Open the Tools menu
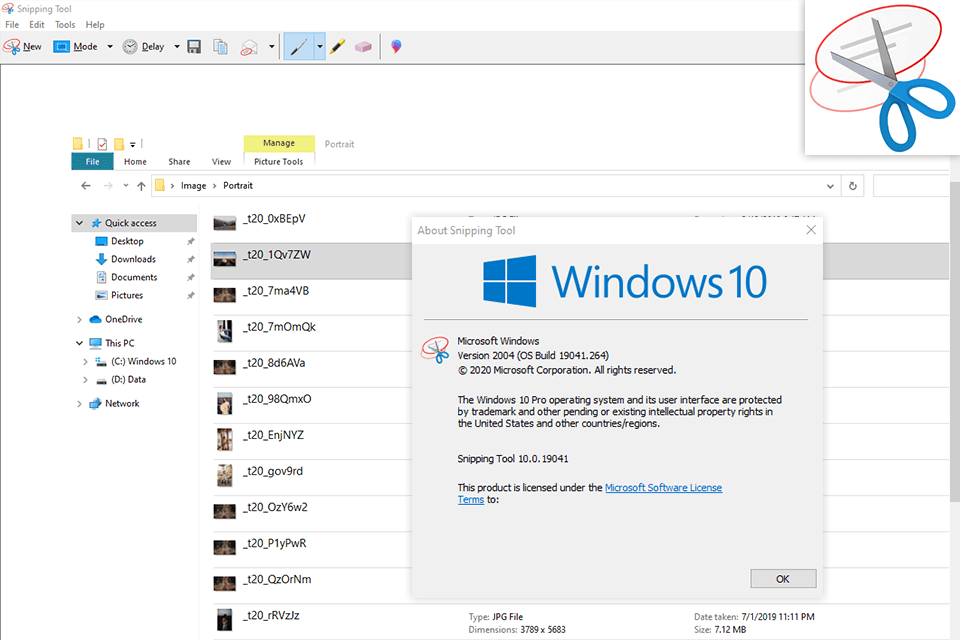The height and width of the screenshot is (640, 960). tap(65, 24)
